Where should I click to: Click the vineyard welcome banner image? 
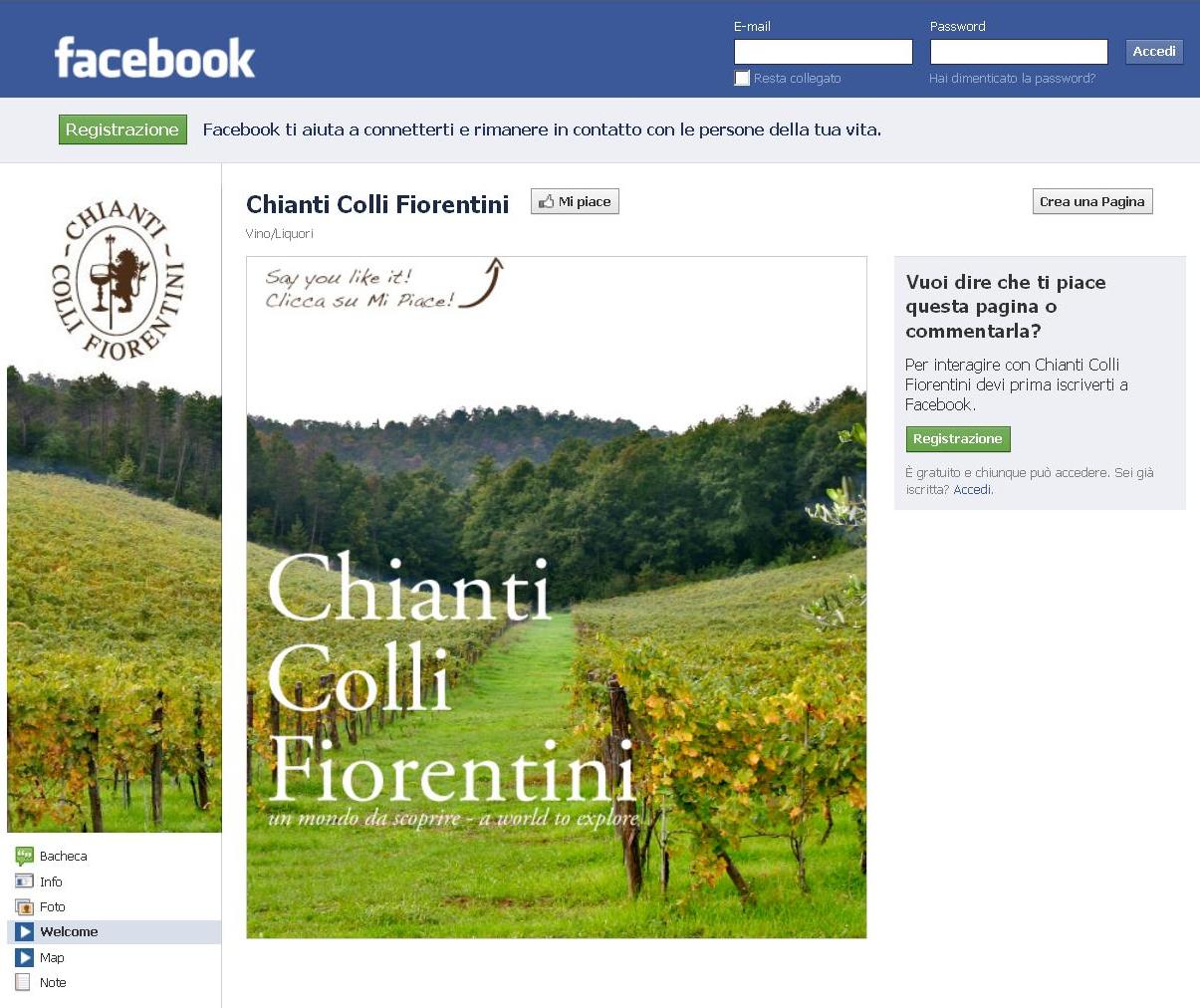pyautogui.click(x=557, y=598)
